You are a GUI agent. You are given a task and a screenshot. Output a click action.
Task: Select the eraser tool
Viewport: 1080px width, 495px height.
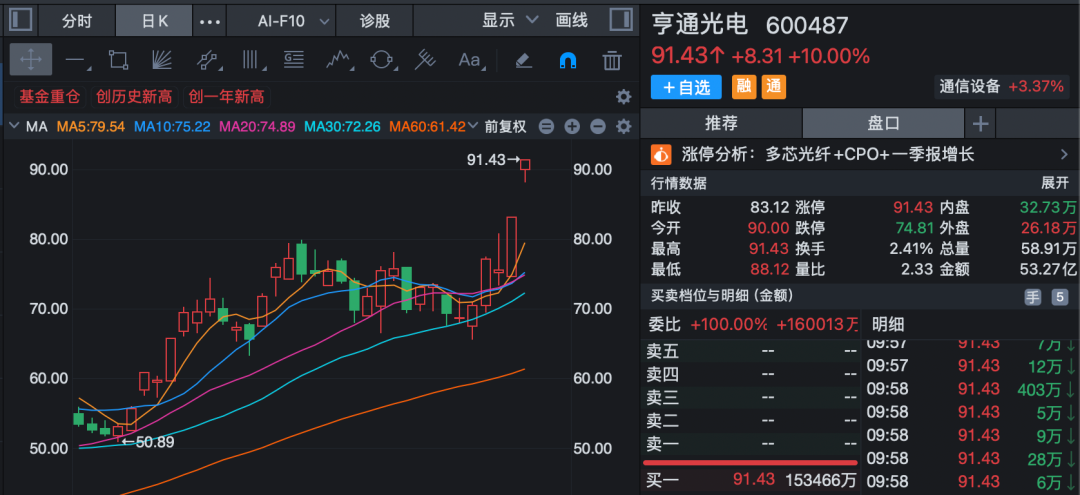tap(524, 61)
